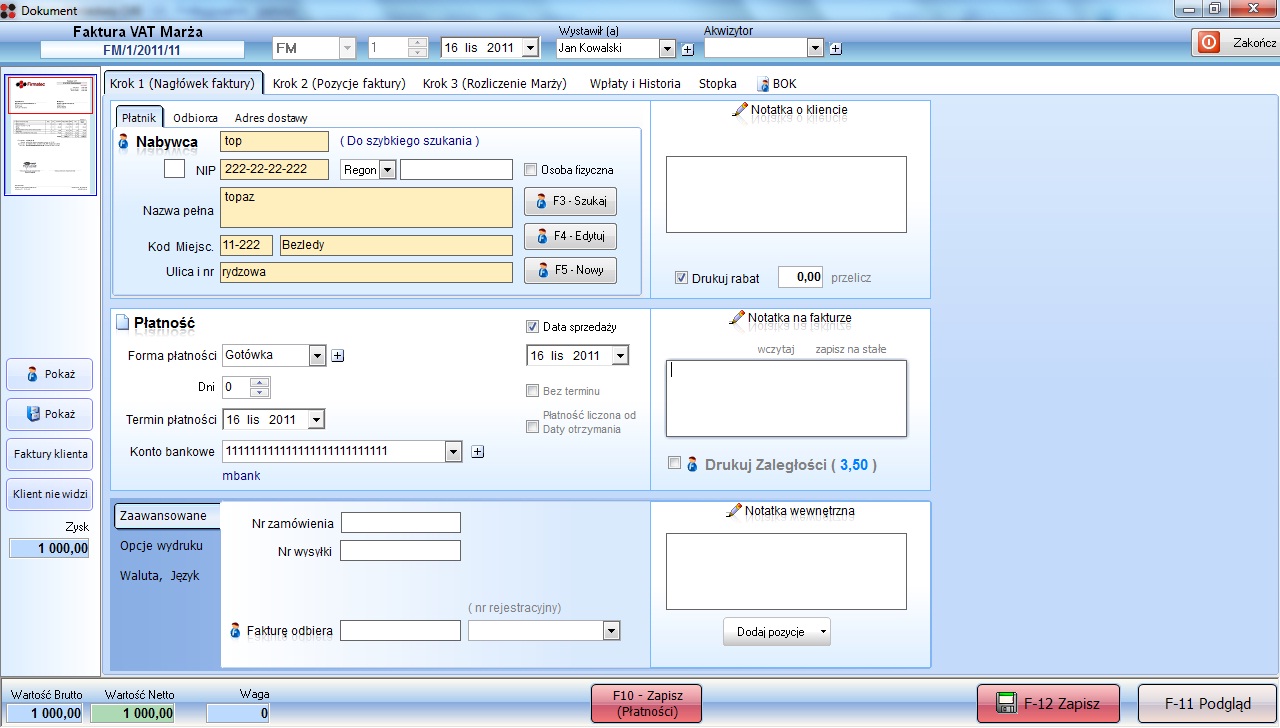Image resolution: width=1280 pixels, height=728 pixels.
Task: Open the FM document type dropdown
Action: coord(348,48)
